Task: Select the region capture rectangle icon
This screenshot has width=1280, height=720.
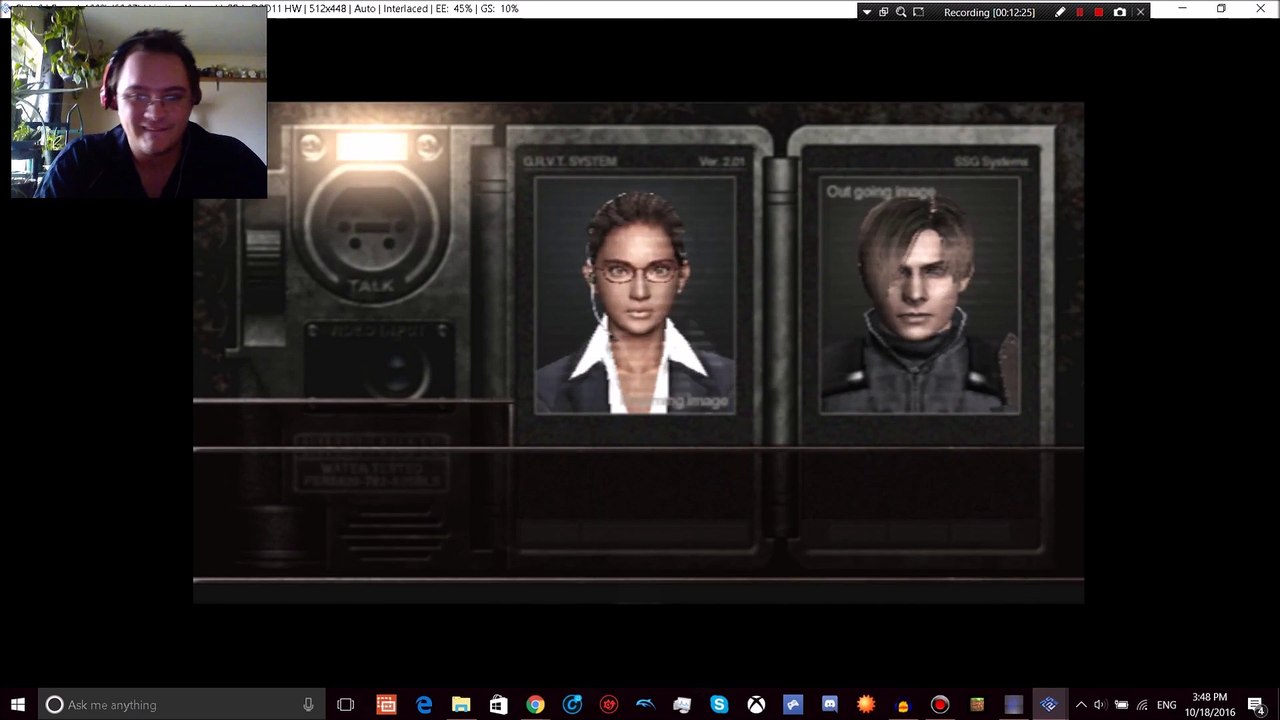Action: tap(918, 12)
